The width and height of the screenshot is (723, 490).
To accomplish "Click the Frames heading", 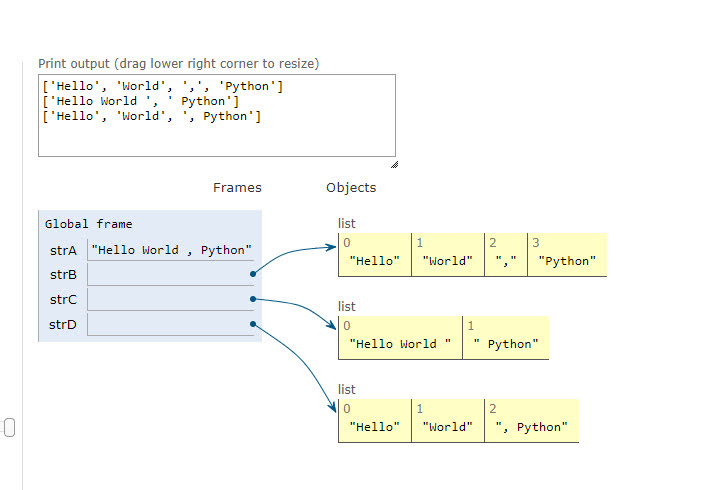I will coord(237,188).
